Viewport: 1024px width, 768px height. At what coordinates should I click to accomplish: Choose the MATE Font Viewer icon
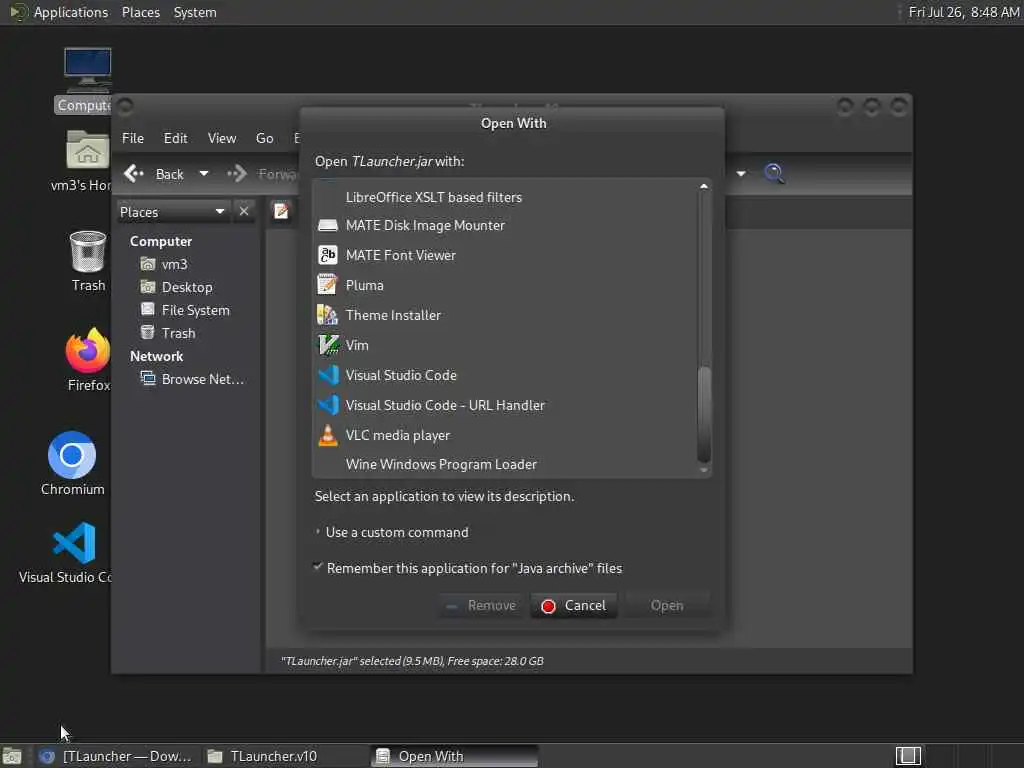[328, 255]
